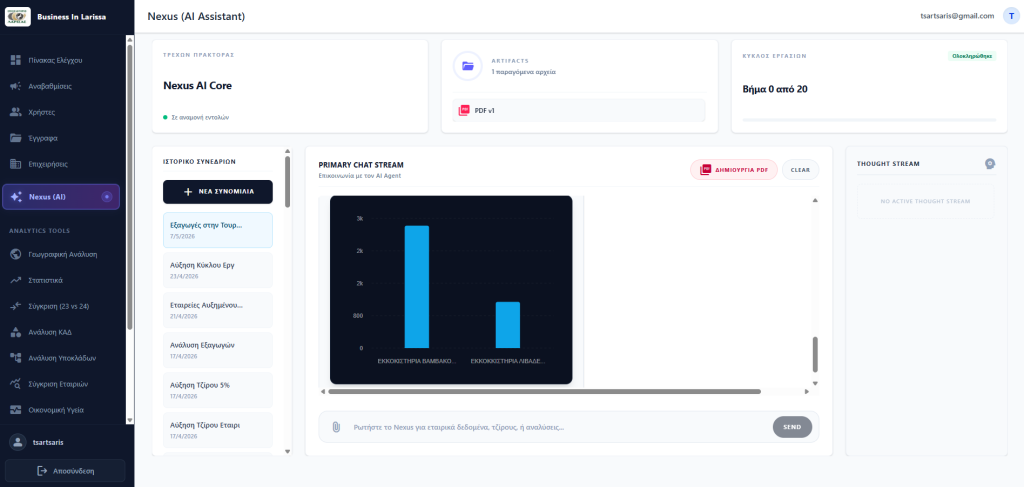Open the Thought Stream settings icon
The image size is (1024, 487).
[x=990, y=163]
